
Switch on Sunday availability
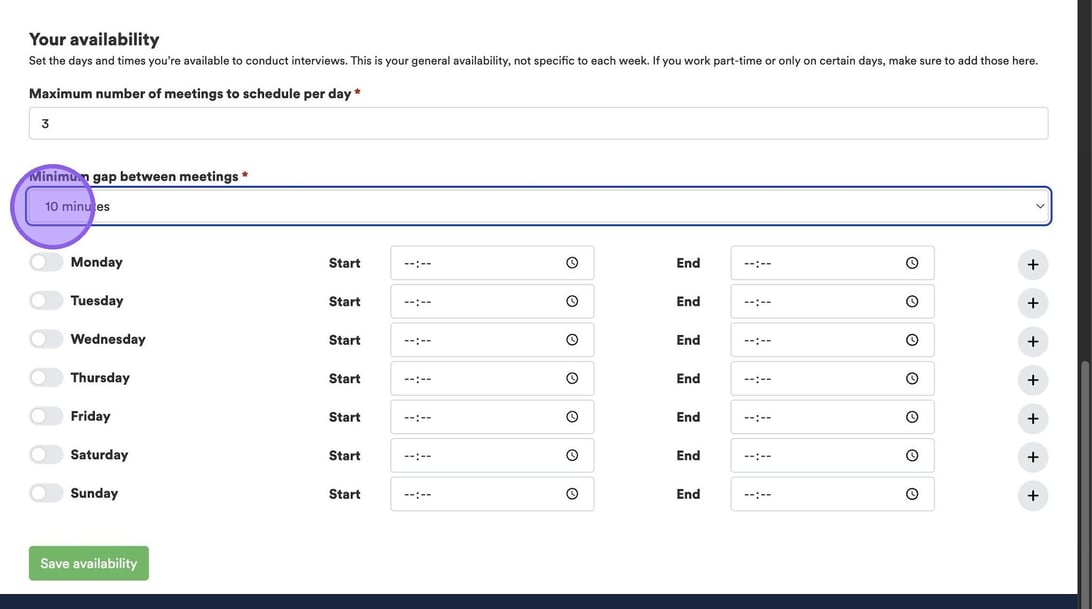(46, 493)
